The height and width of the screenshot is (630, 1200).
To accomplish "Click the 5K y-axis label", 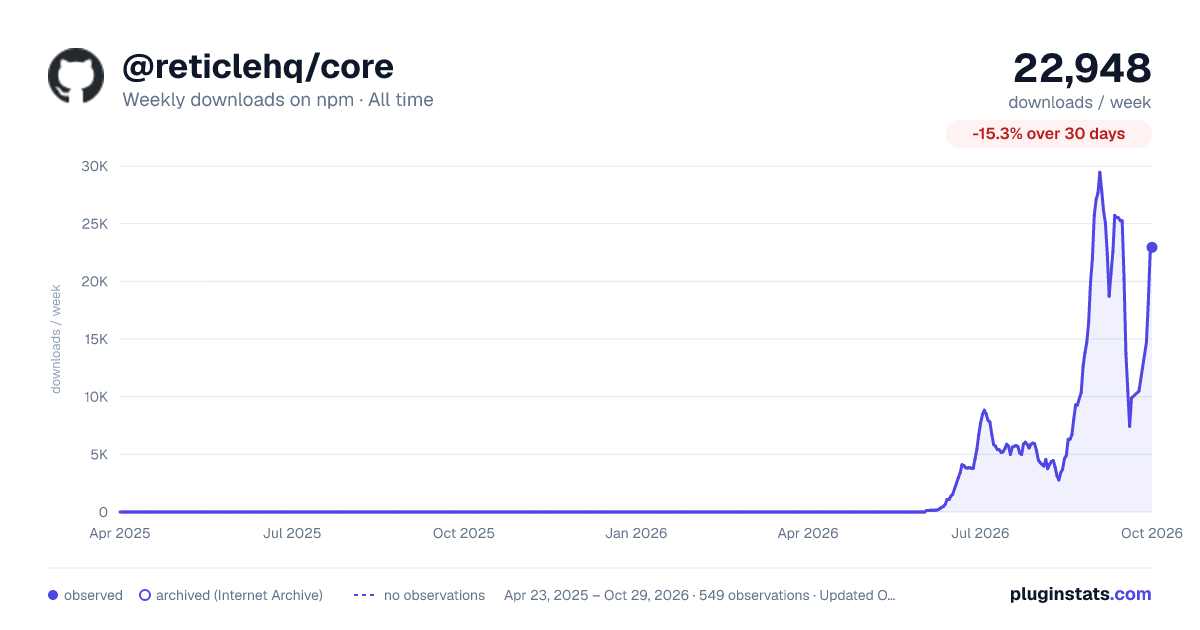I will coord(98,454).
